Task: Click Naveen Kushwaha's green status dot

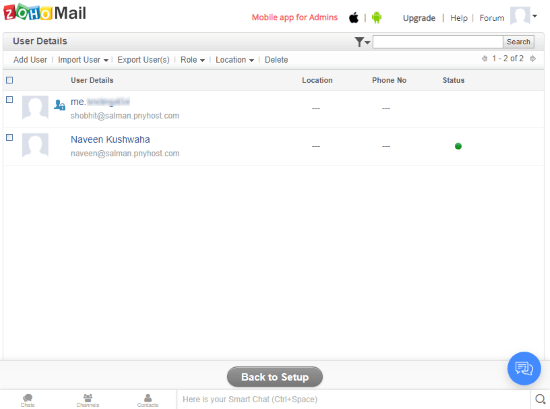Action: point(458,146)
